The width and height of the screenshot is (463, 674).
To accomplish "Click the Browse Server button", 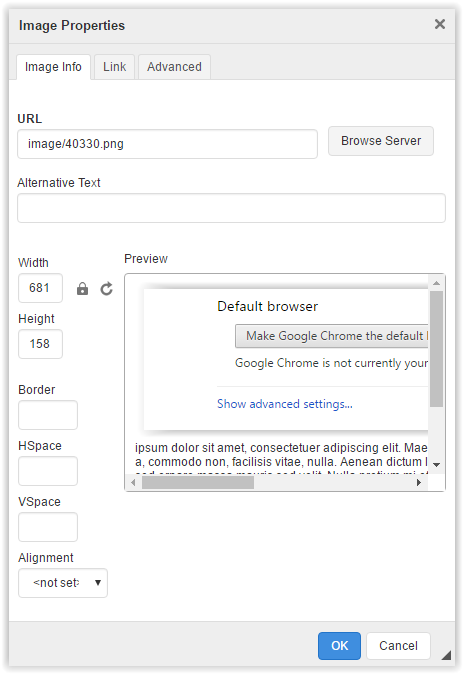I will (x=381, y=141).
